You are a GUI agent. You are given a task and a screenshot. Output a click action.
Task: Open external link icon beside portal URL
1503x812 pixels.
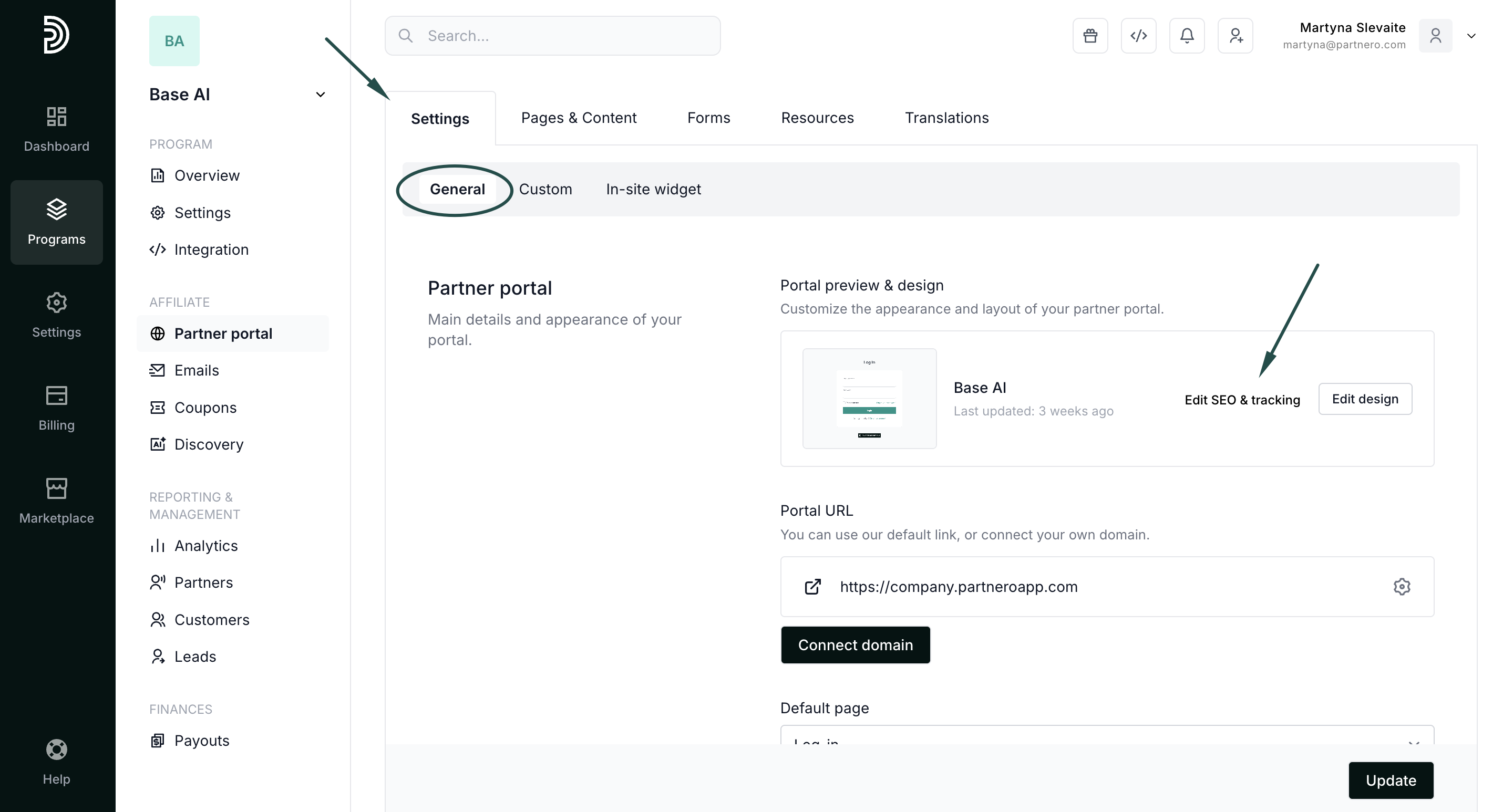[813, 586]
